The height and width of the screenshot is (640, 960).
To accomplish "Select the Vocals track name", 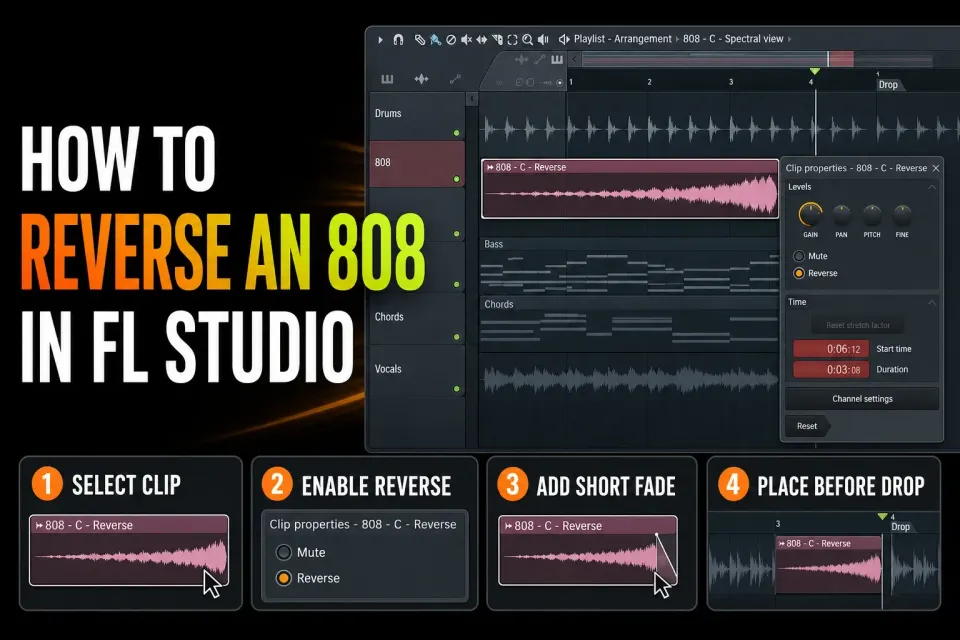I will [x=388, y=369].
